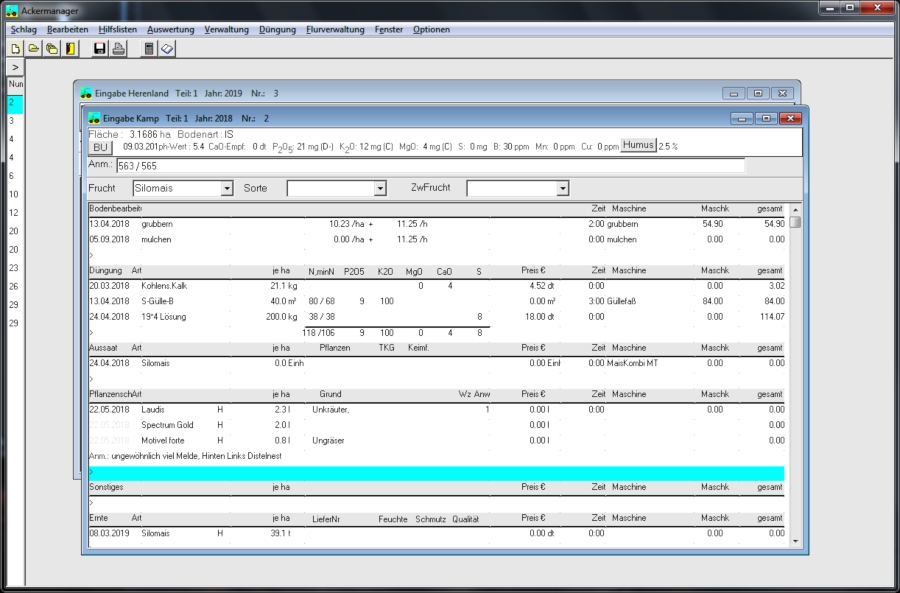Save using the floppy disk icon
This screenshot has height=593, width=900.
point(99,48)
